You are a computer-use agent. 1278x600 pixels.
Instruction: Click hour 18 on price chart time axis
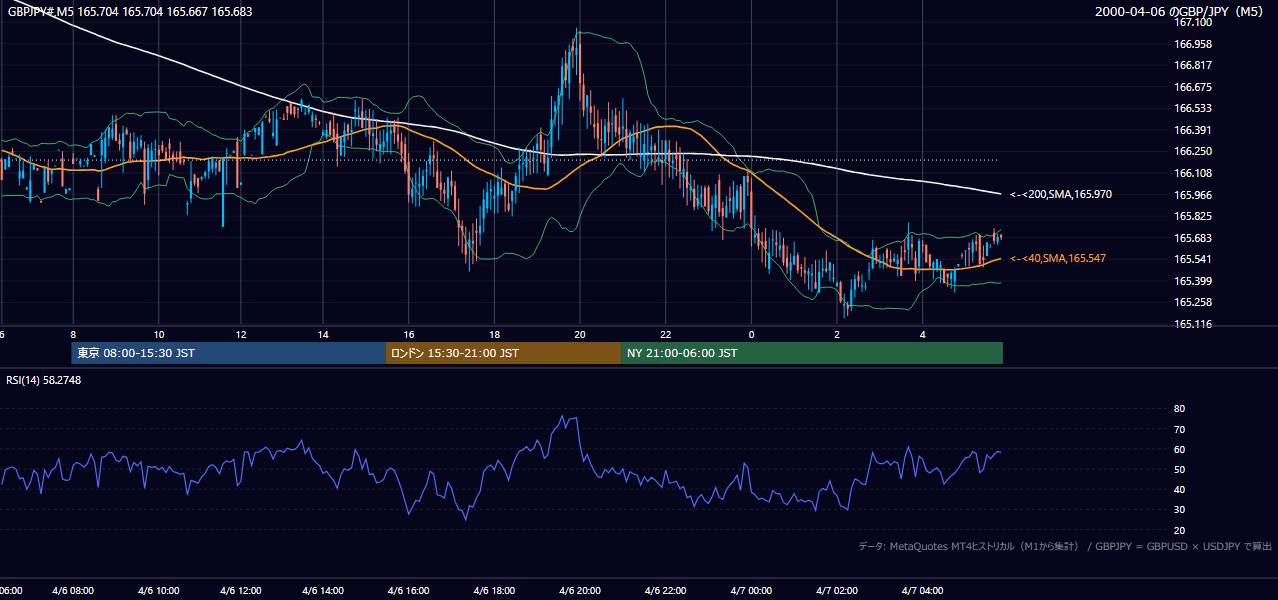tap(494, 334)
